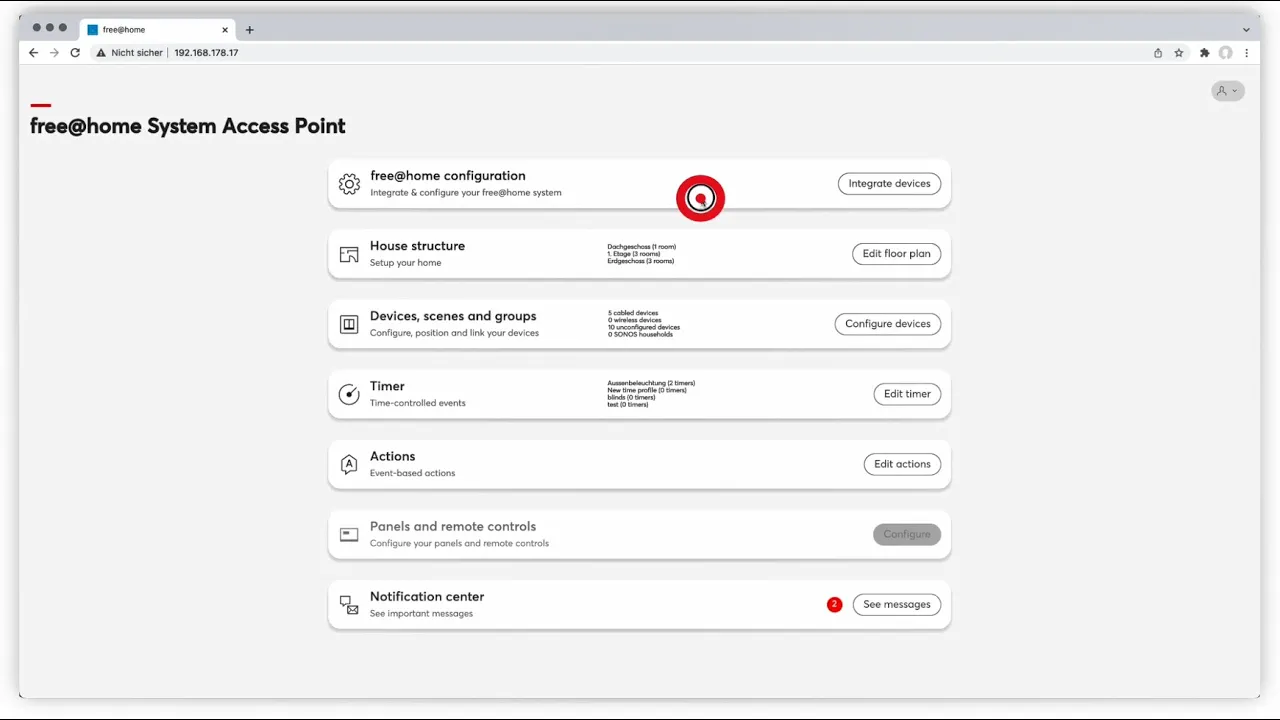Go forward with the browser forward arrow
Image resolution: width=1280 pixels, height=720 pixels.
point(54,53)
